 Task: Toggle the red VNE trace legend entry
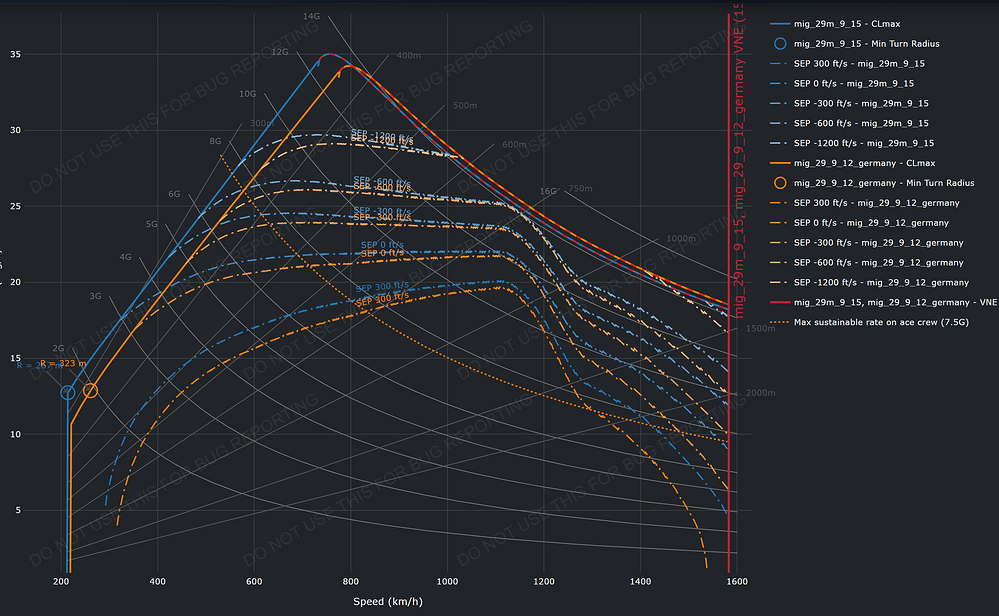[x=890, y=302]
